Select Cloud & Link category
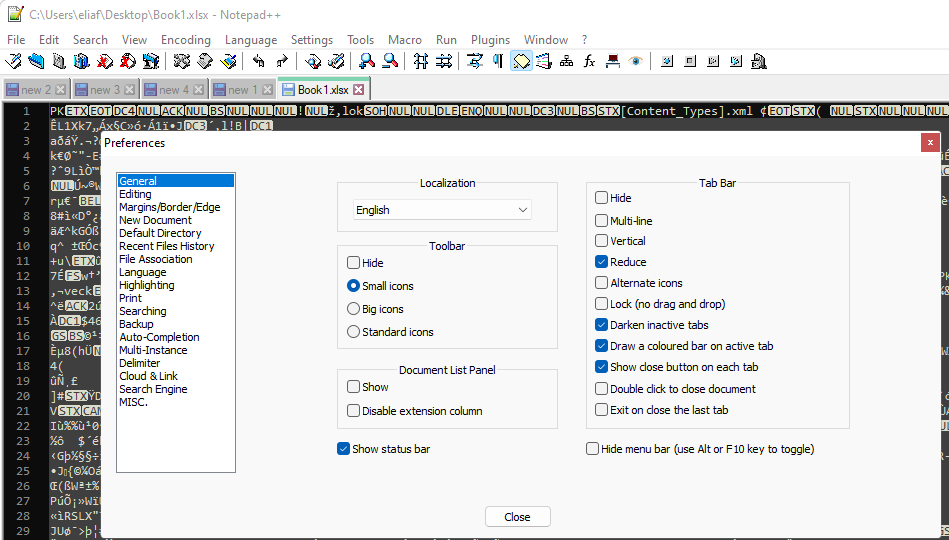The height and width of the screenshot is (540, 949). 148,376
